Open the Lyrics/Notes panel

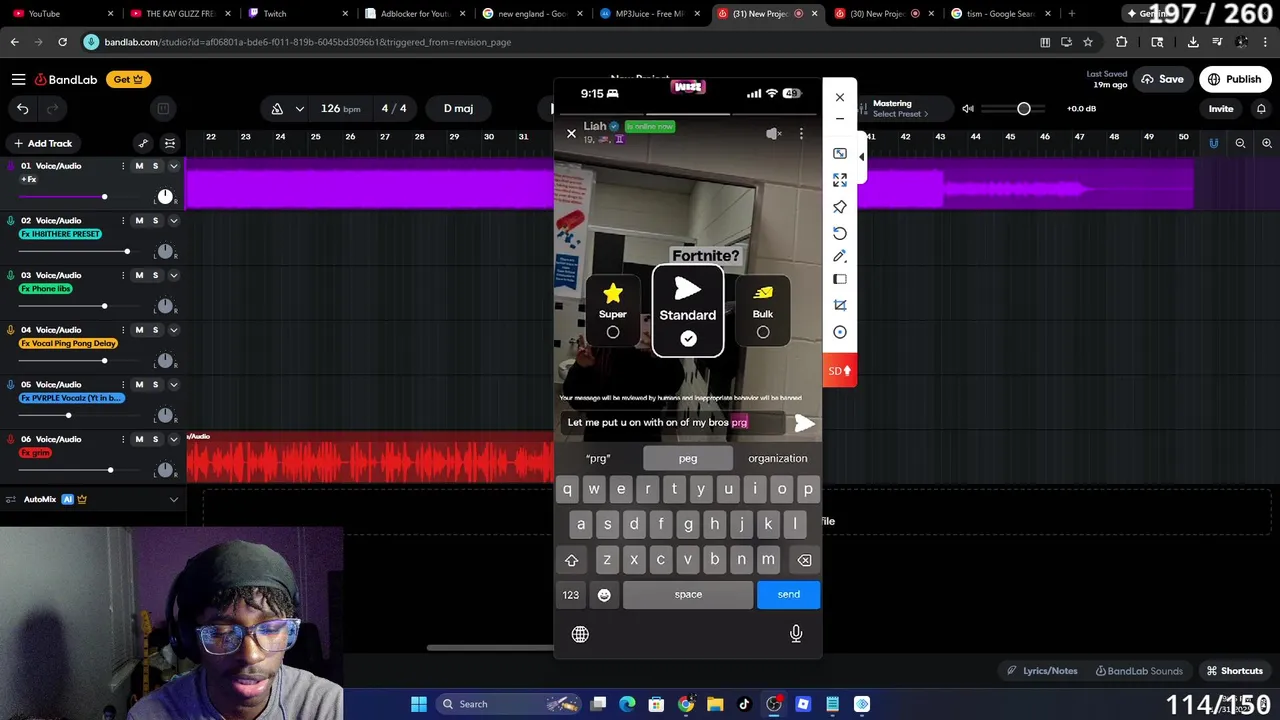tap(1041, 671)
